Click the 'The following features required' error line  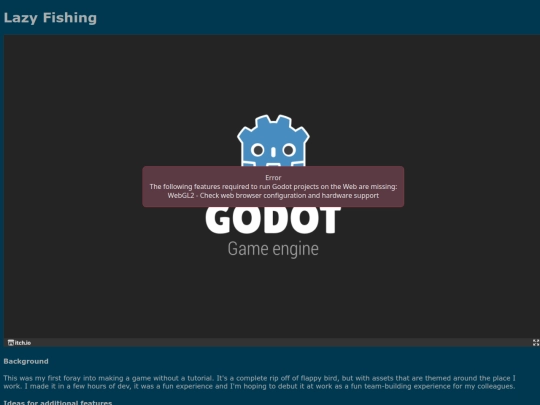[x=273, y=187]
